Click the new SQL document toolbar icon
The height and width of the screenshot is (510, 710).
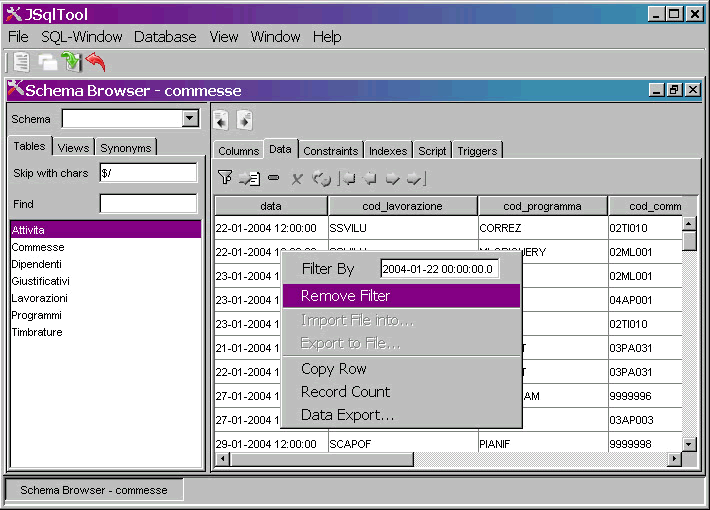click(21, 63)
